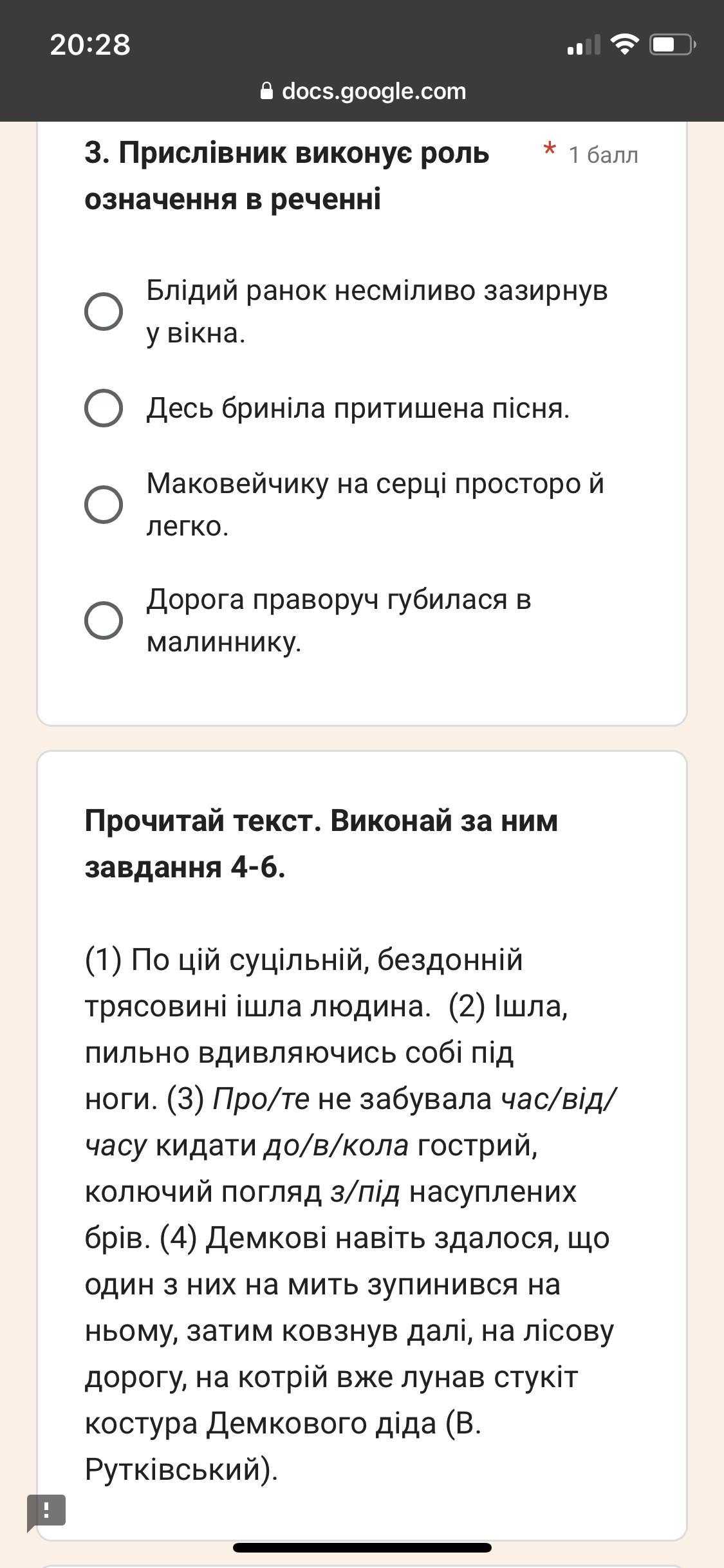Image resolution: width=724 pixels, height=1568 pixels.
Task: Tap the battery indicator icon
Action: point(672,44)
